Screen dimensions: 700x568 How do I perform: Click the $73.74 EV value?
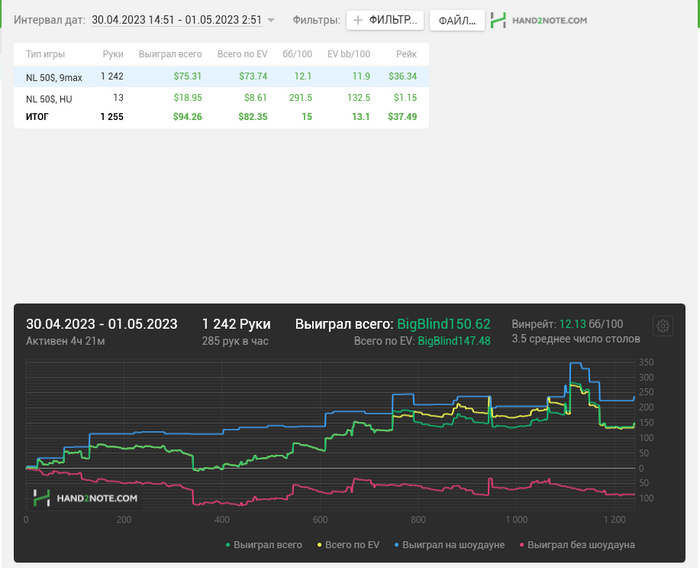(253, 76)
